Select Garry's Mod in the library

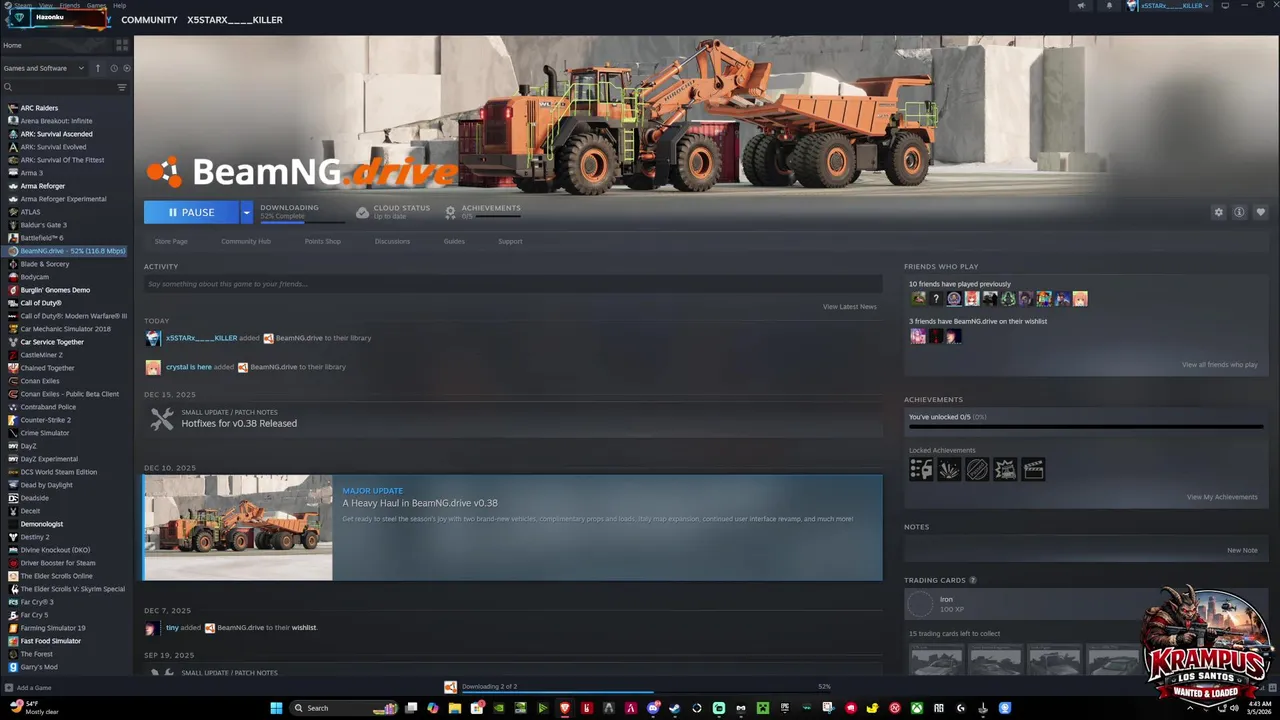tap(39, 667)
